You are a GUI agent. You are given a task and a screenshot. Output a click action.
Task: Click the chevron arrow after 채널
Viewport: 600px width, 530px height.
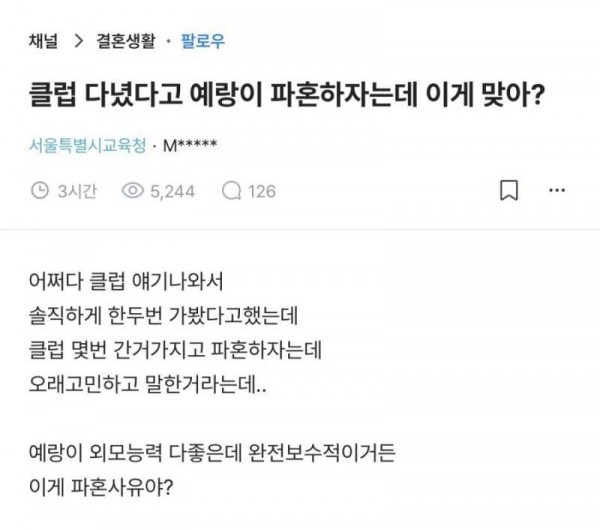(x=78, y=41)
